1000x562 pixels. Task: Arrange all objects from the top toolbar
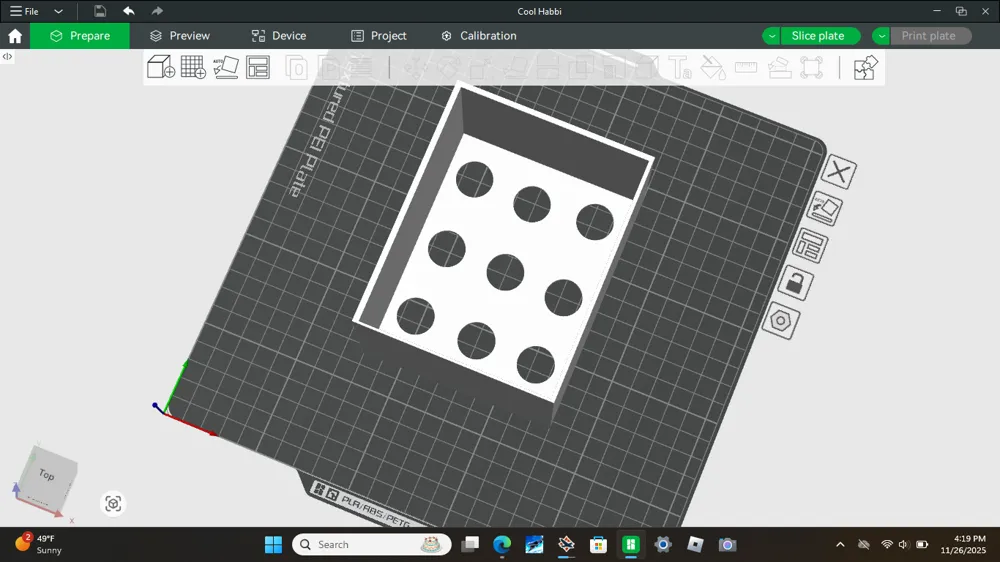pos(258,67)
